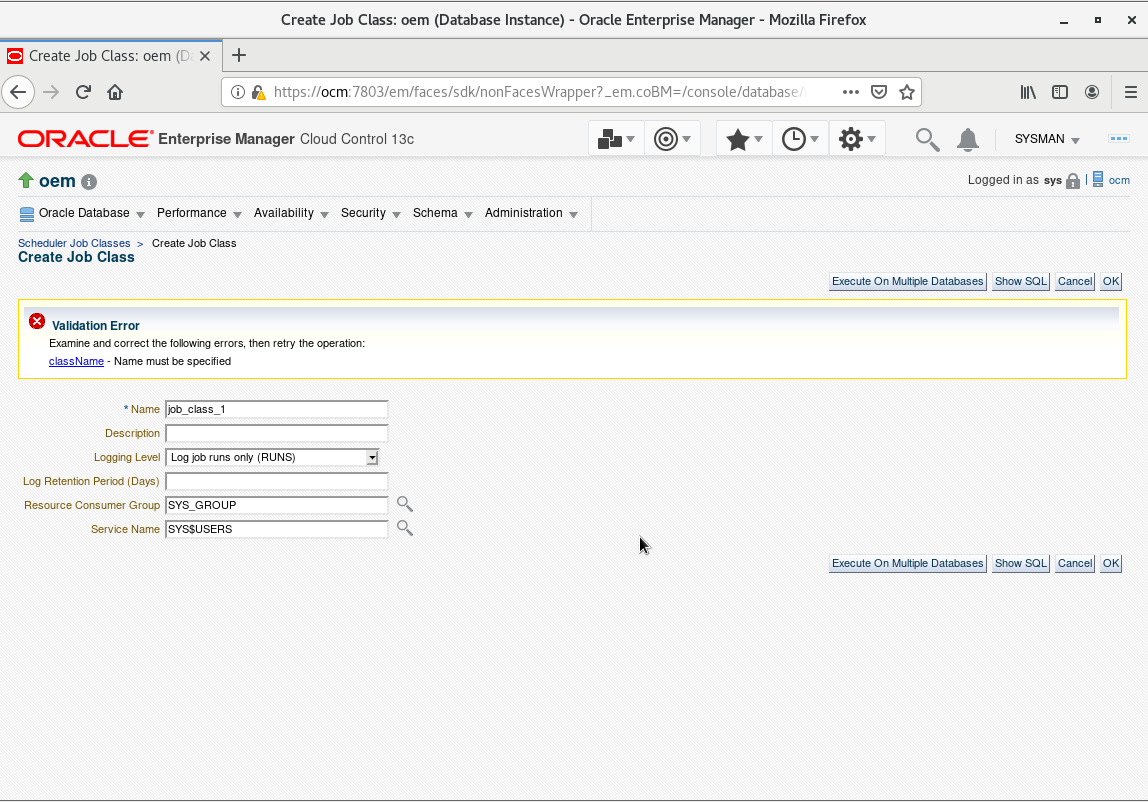Click the oem info icon
The width and height of the screenshot is (1148, 802).
click(89, 182)
